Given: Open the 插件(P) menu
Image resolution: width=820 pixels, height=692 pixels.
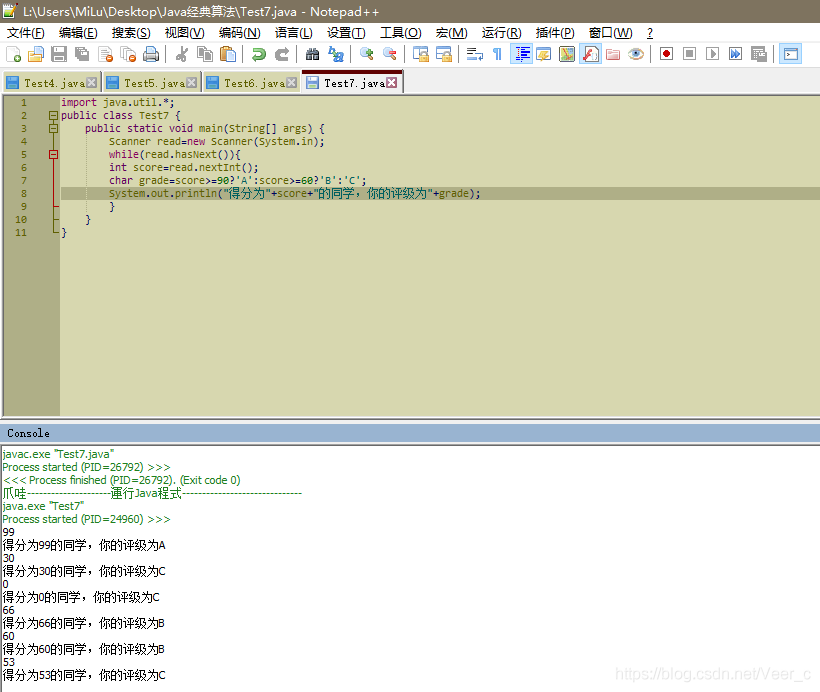Looking at the screenshot, I should [x=555, y=33].
